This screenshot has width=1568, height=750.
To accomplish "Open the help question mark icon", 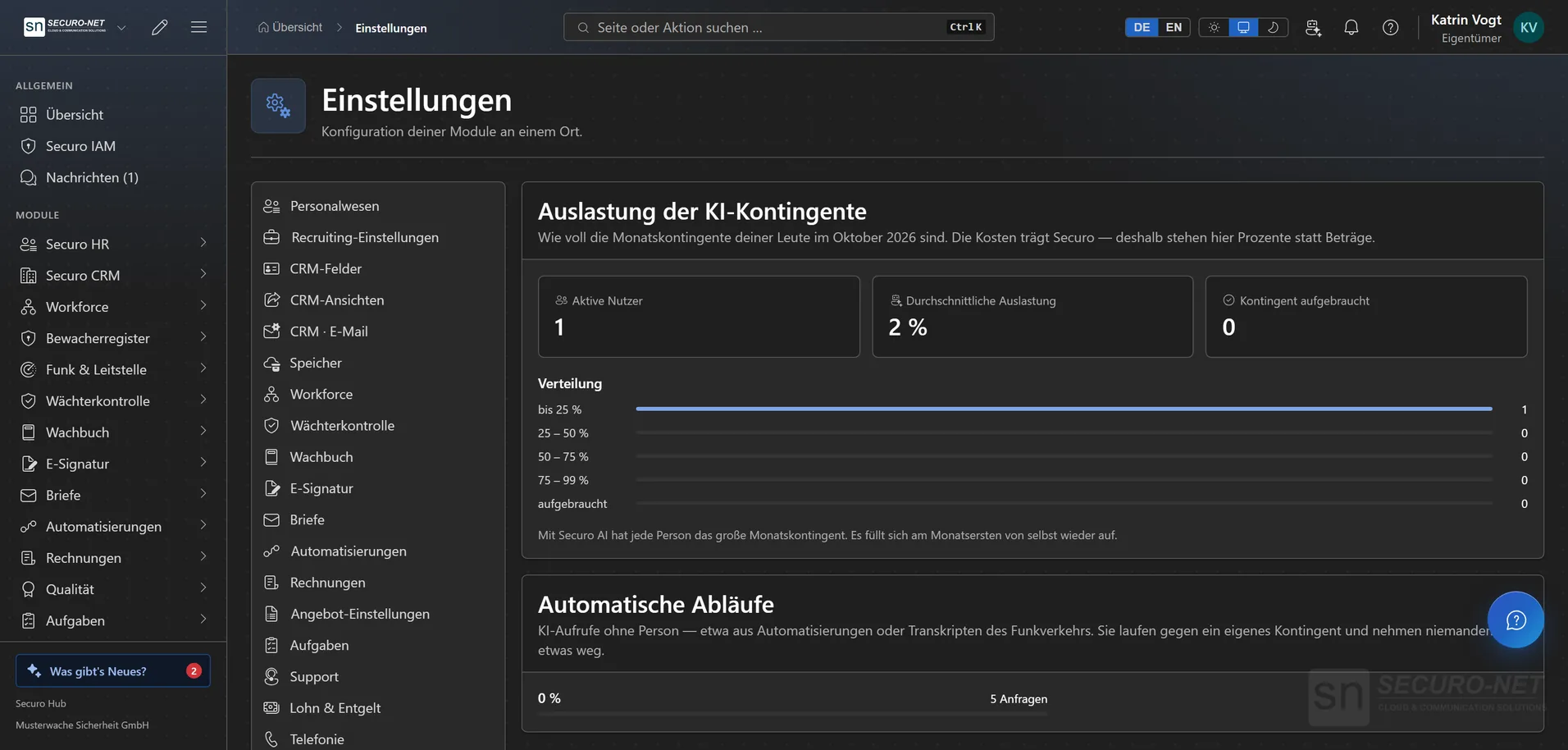I will point(1391,27).
